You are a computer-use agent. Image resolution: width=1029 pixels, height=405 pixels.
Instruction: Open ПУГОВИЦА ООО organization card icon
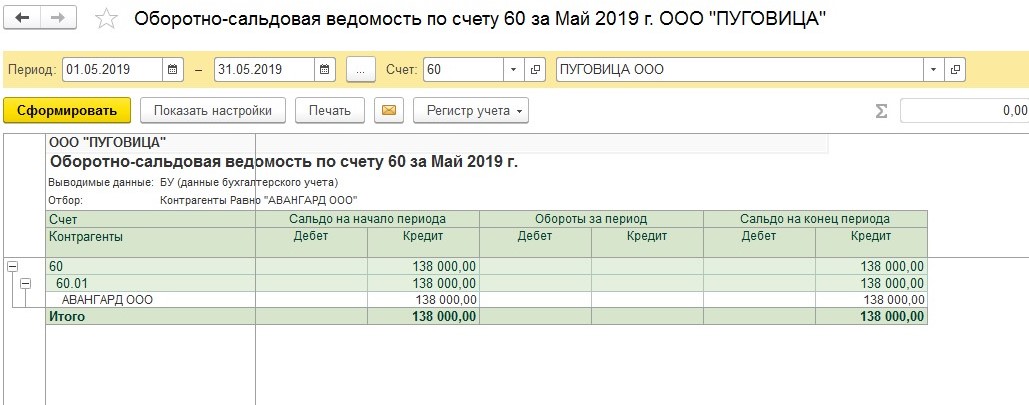[x=955, y=70]
